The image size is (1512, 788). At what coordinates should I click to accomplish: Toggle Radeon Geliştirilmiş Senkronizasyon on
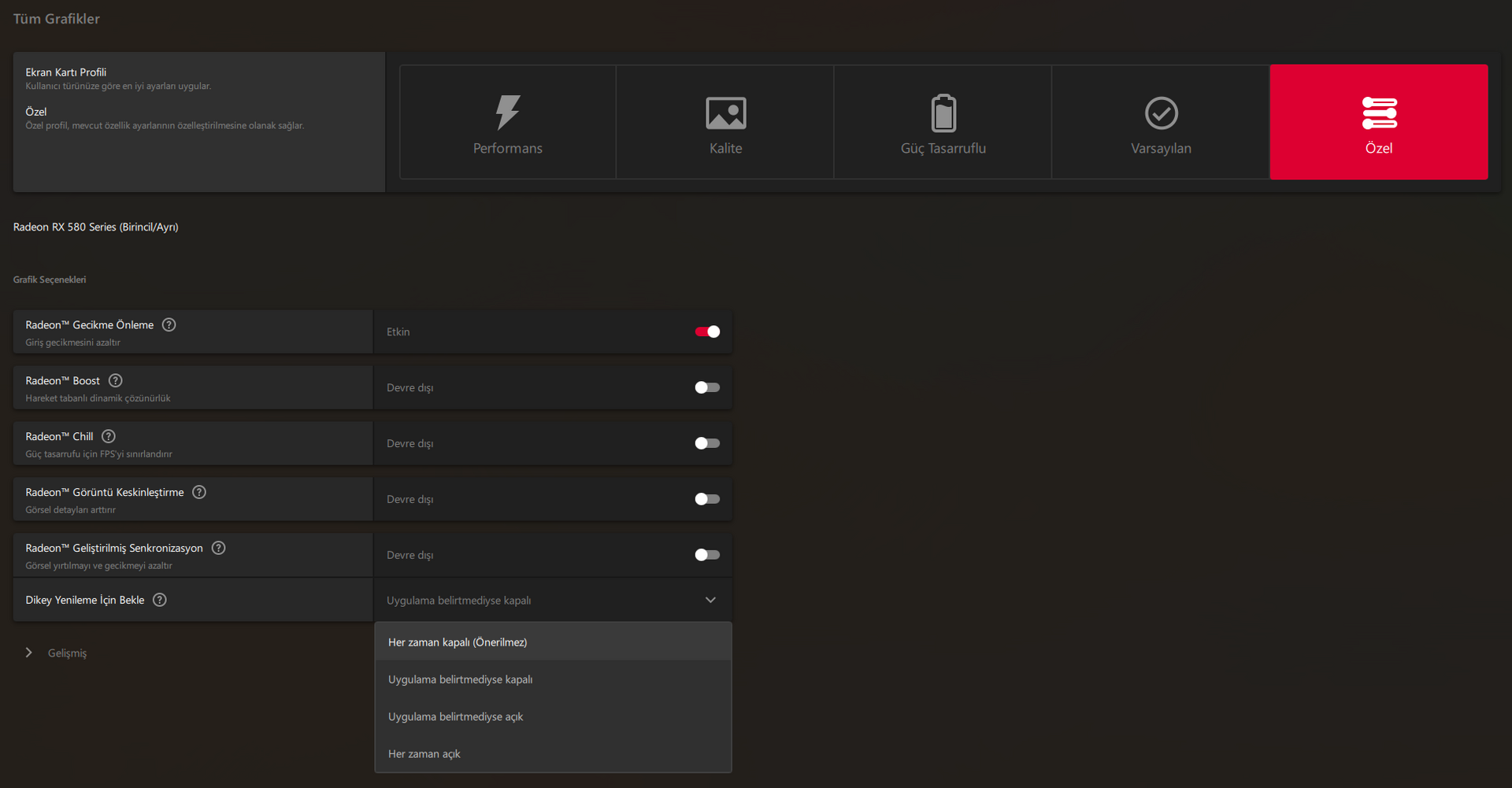[x=707, y=556]
